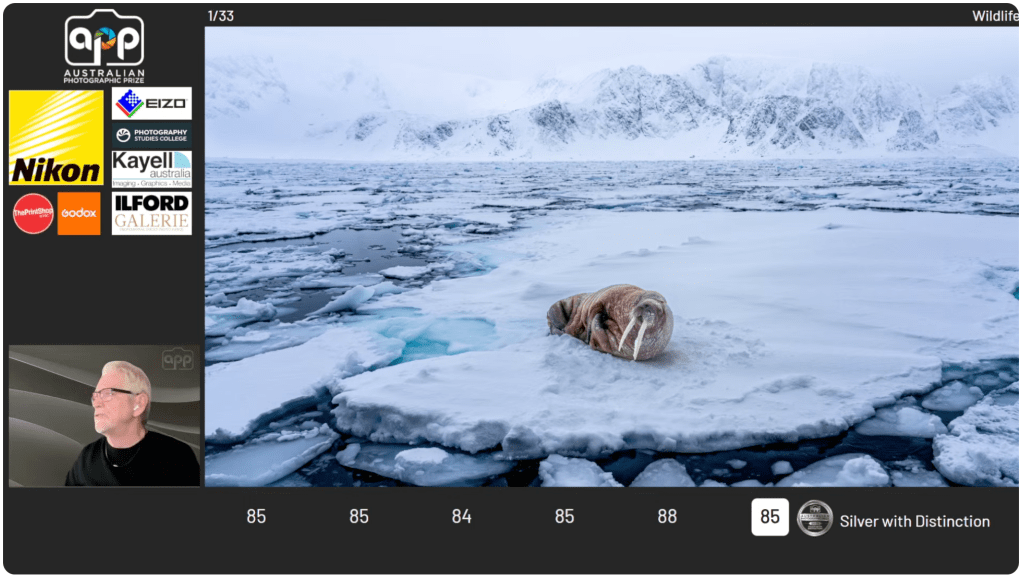Click the red ThePrintShop circle logo
Image resolution: width=1023 pixels, height=577 pixels.
click(33, 213)
